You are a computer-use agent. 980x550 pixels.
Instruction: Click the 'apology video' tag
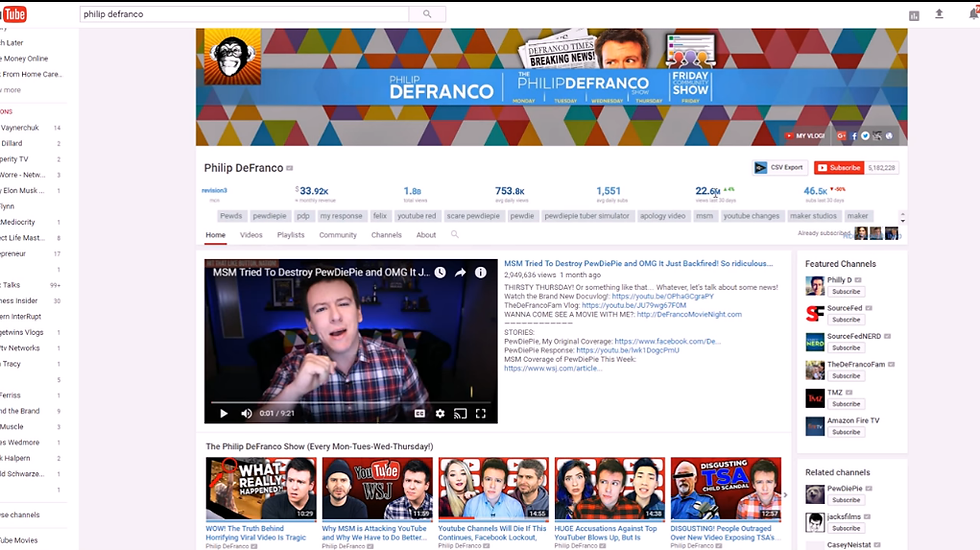pyautogui.click(x=662, y=216)
